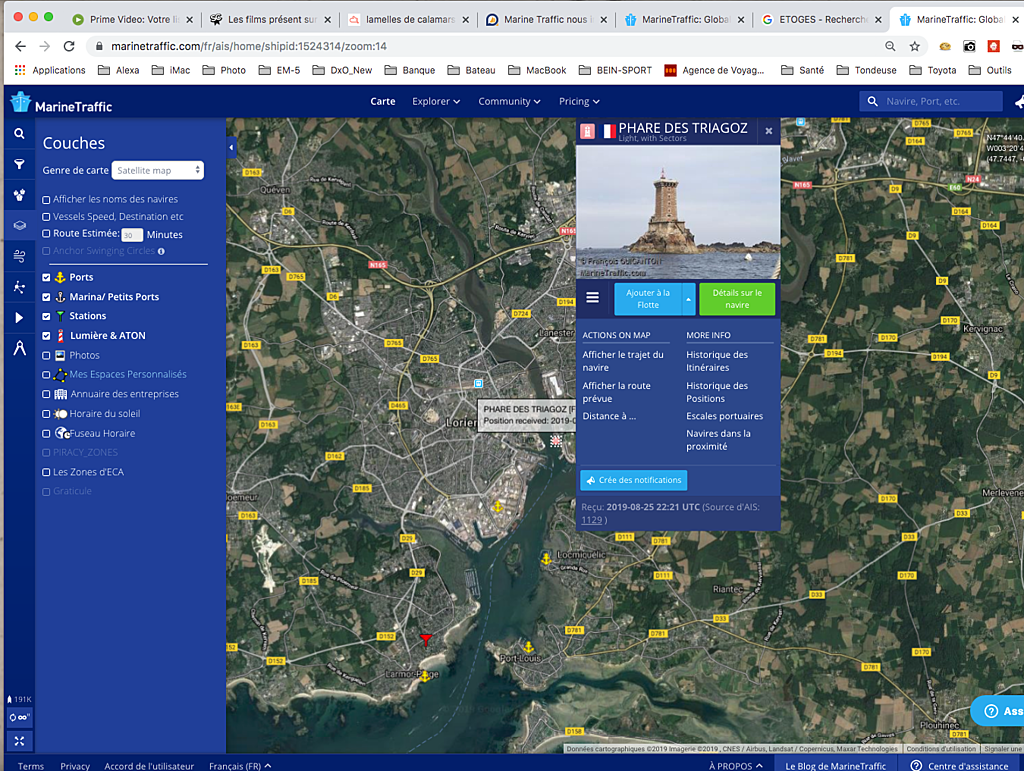Enable Vessels Speed, Destination etc checkbox

click(46, 217)
